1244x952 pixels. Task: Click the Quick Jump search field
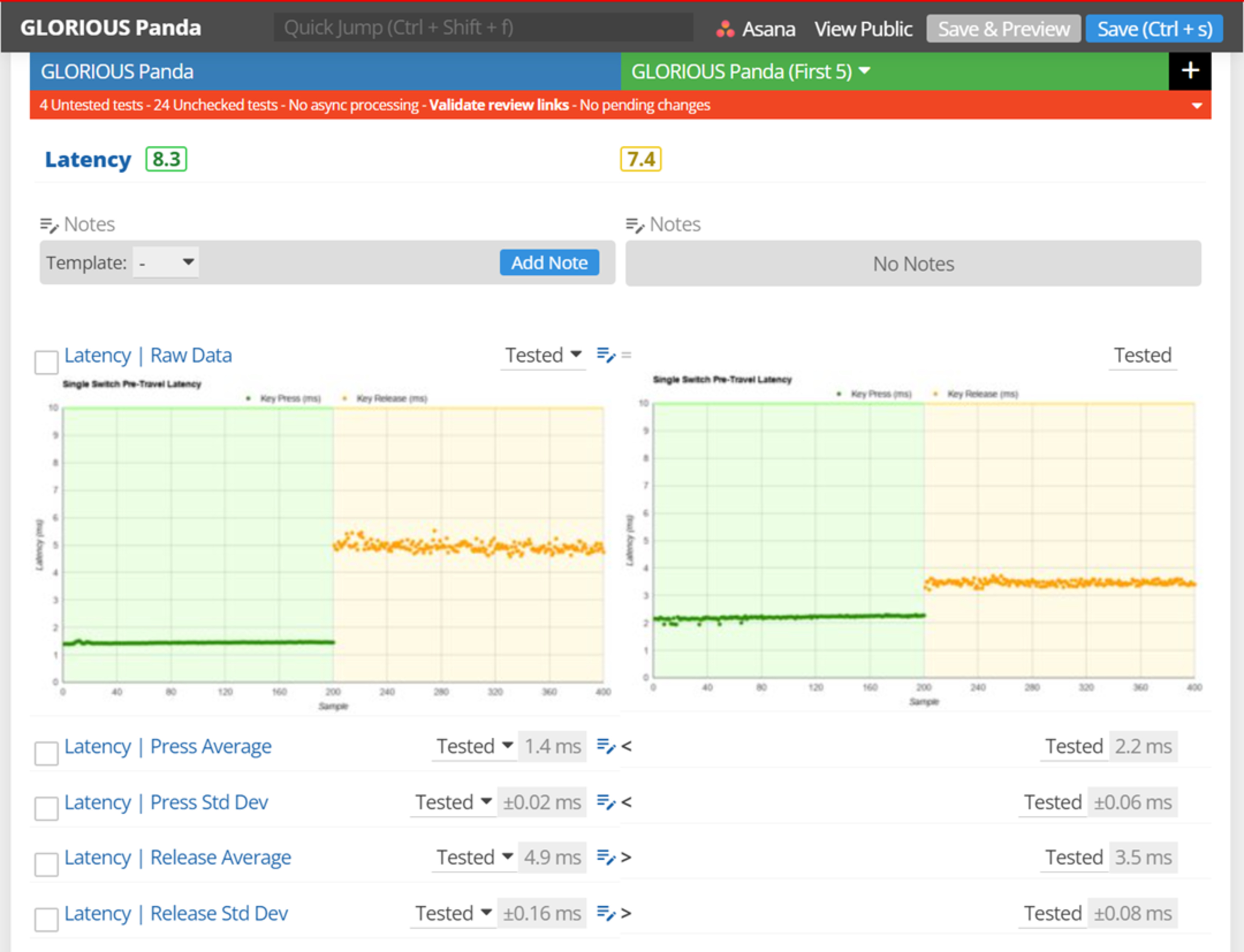(x=482, y=27)
